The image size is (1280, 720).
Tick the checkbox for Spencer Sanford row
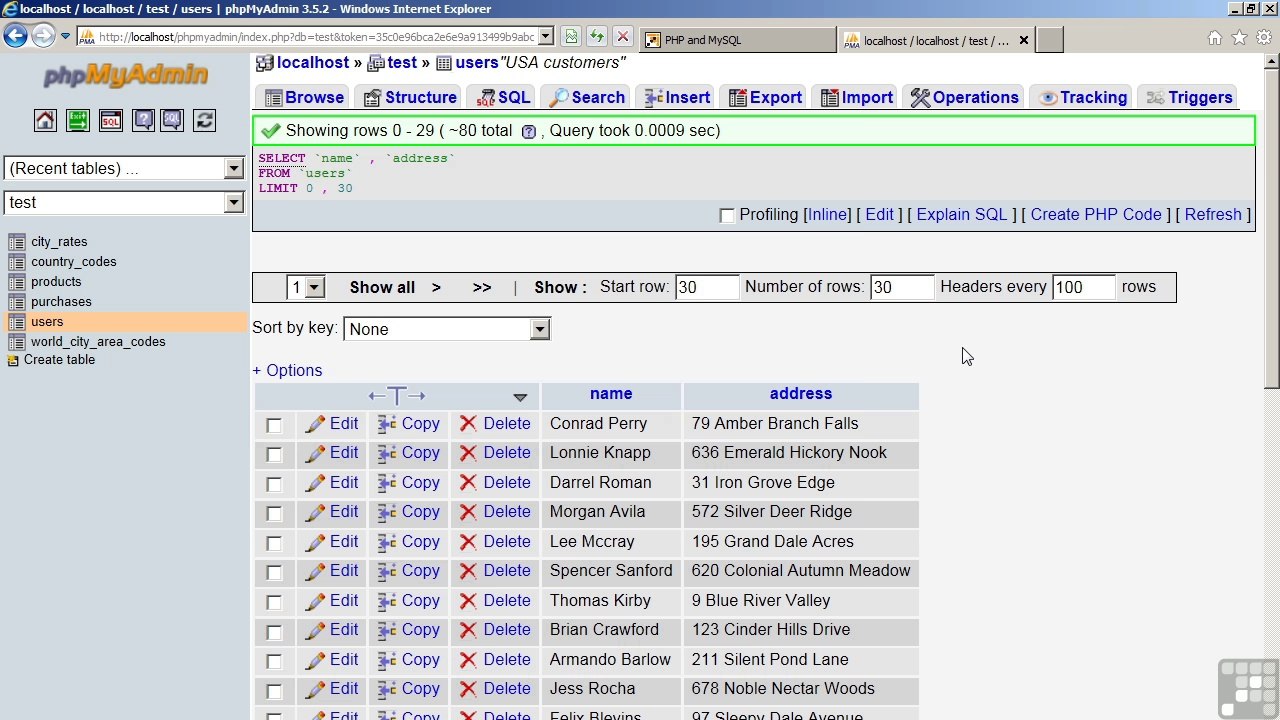point(274,572)
